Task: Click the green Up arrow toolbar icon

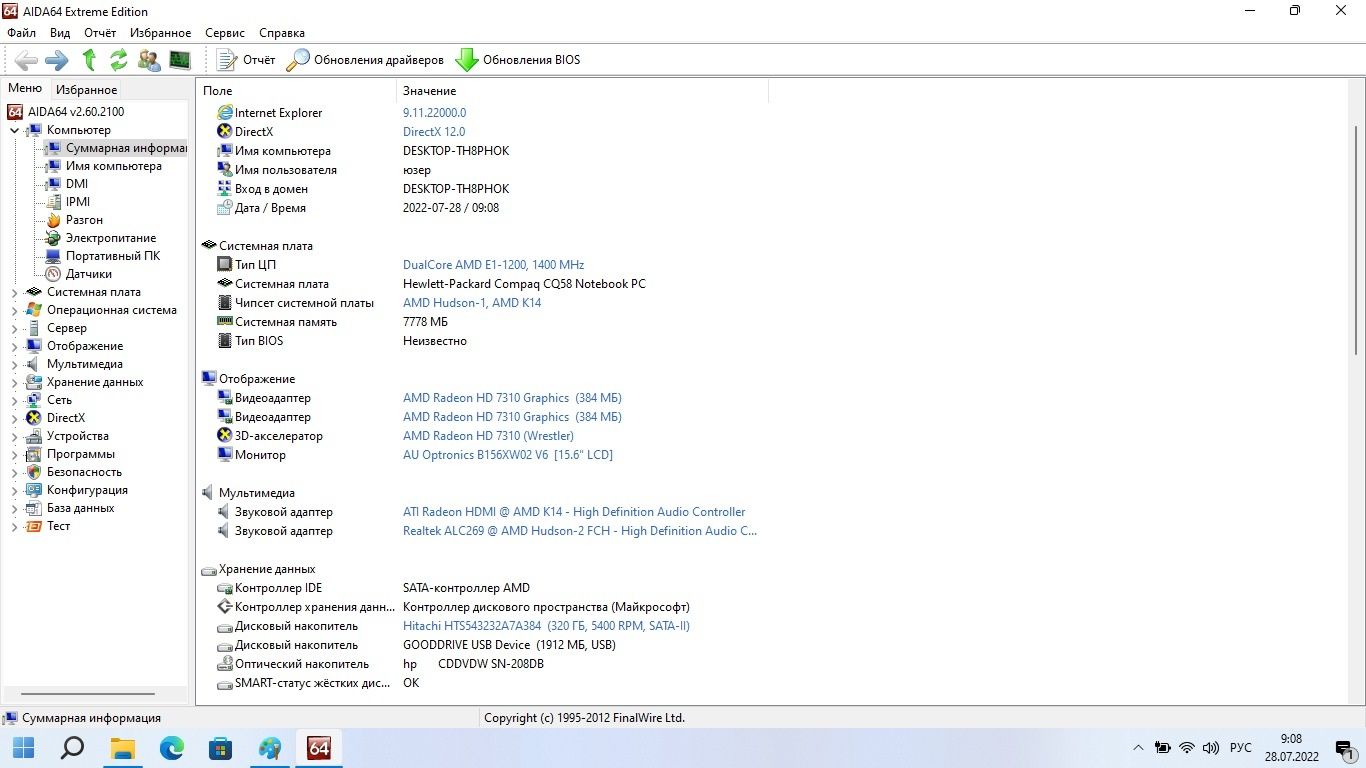Action: [89, 60]
